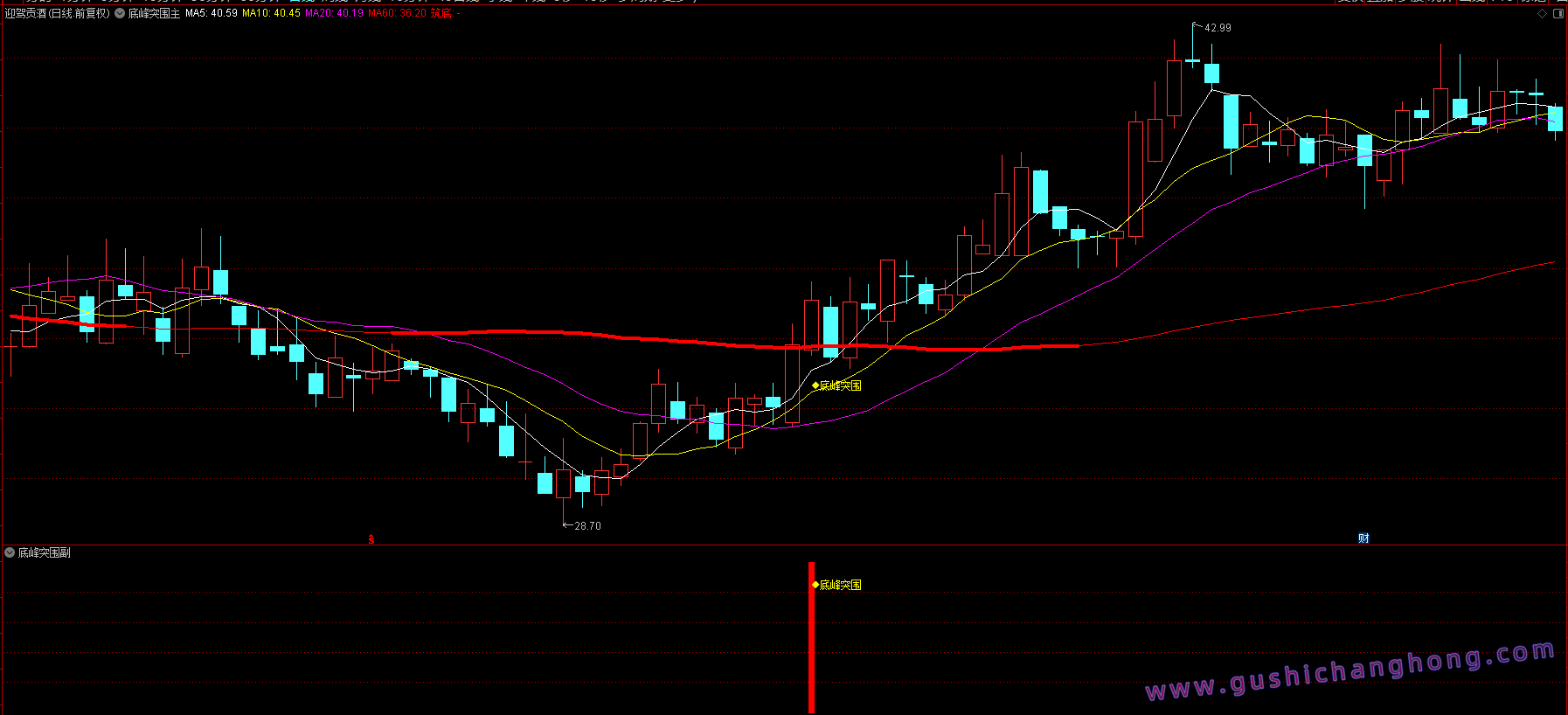Screen dimensions: 1568x715
Task: Click the 42.99 high price label
Action: point(1218,28)
